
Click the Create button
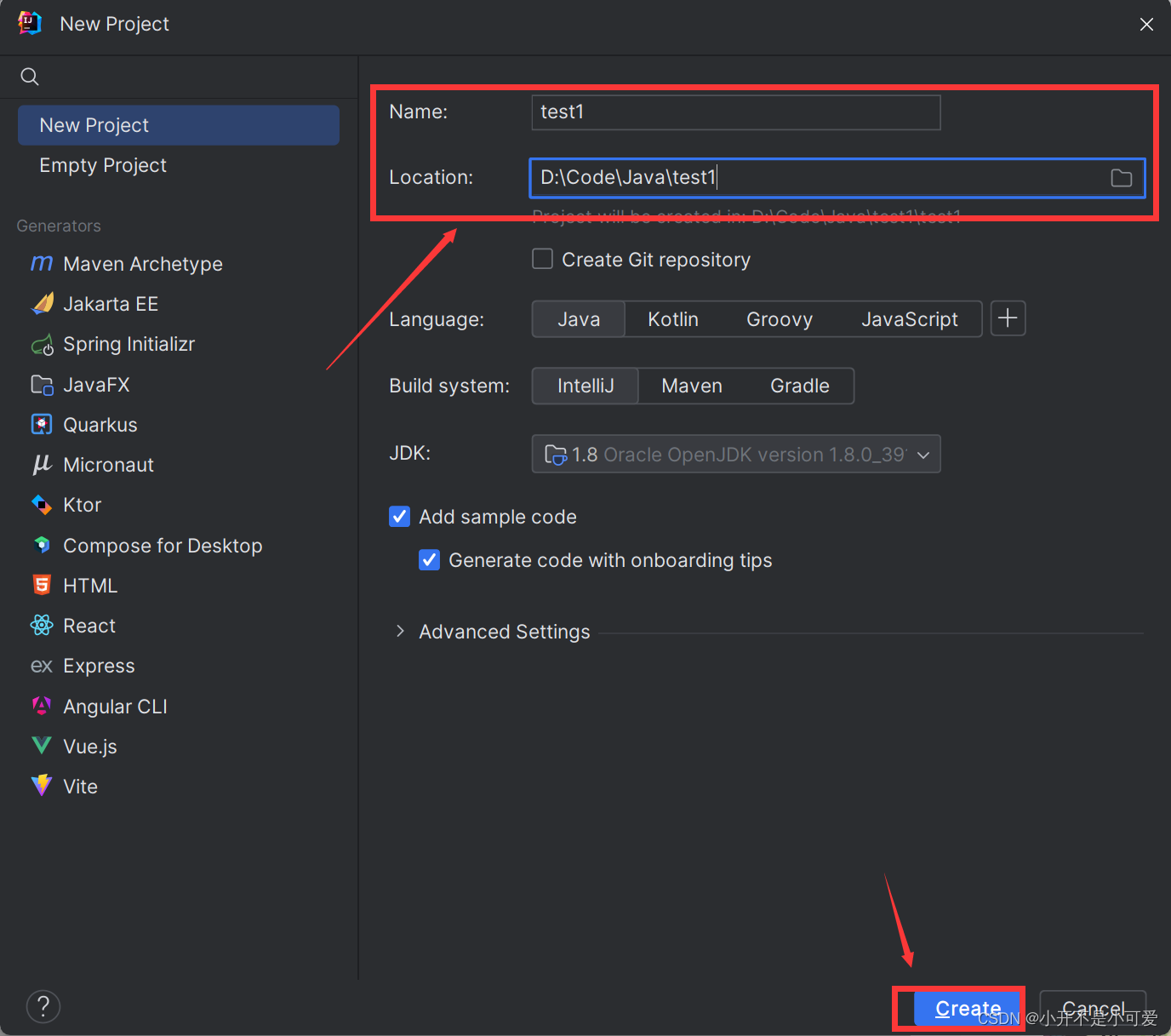[x=968, y=1009]
